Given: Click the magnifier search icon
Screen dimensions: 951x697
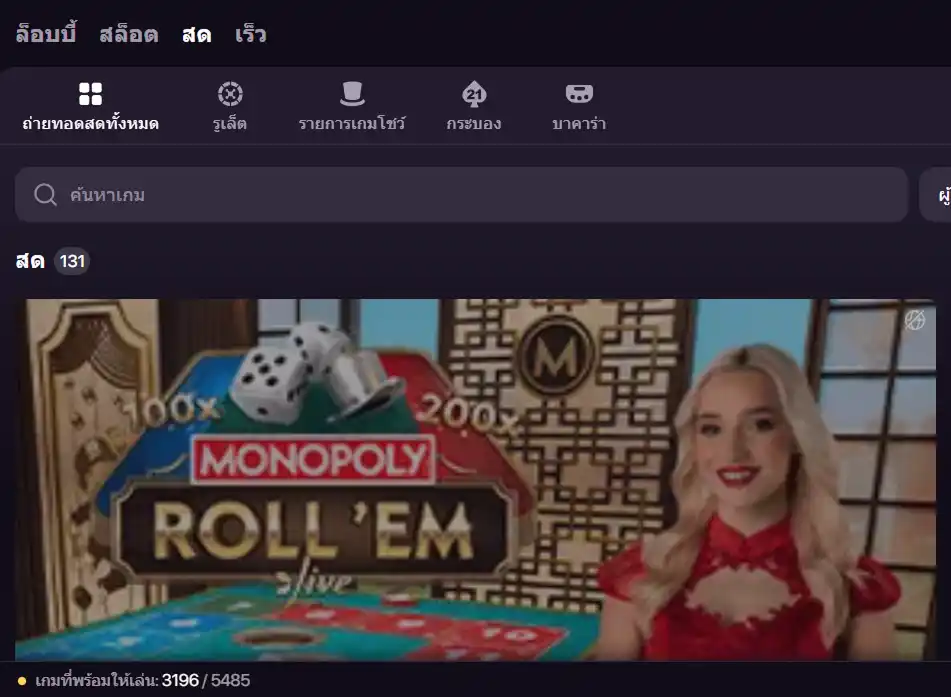Looking at the screenshot, I should coord(45,195).
